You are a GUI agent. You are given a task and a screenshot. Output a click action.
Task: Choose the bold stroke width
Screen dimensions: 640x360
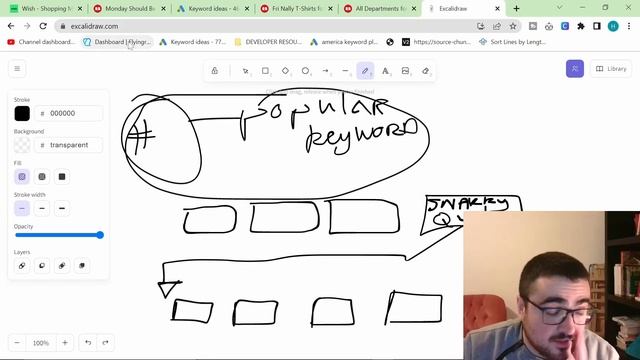(42, 208)
